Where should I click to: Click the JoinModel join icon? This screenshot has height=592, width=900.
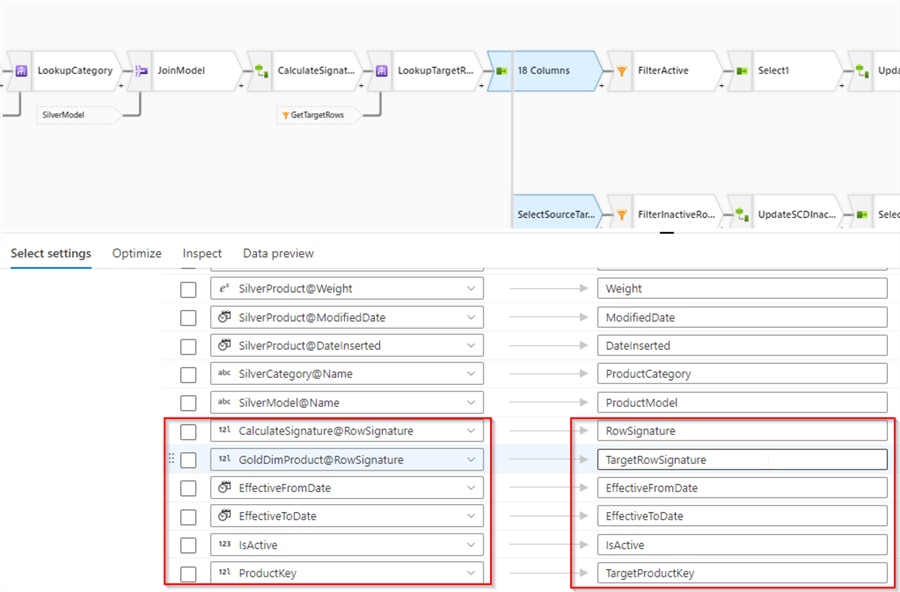(138, 71)
